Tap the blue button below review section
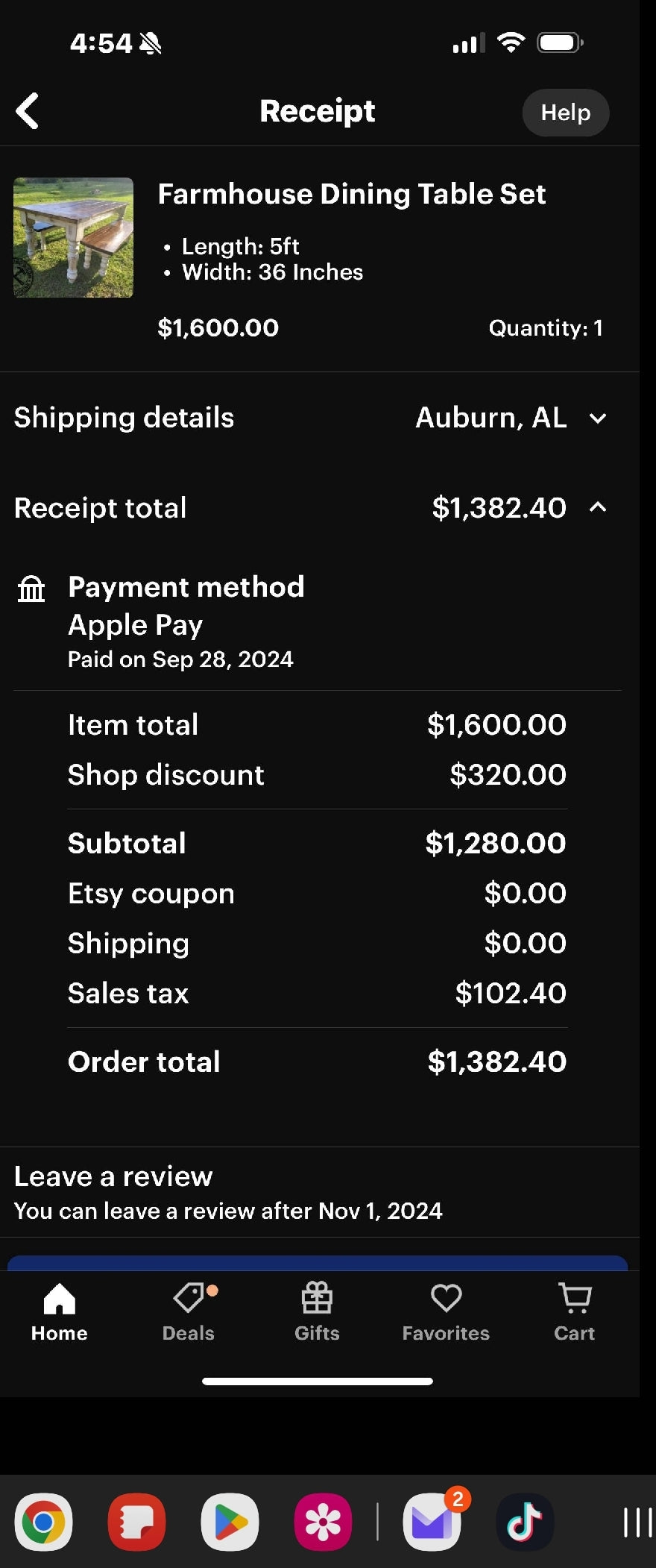 click(318, 1263)
